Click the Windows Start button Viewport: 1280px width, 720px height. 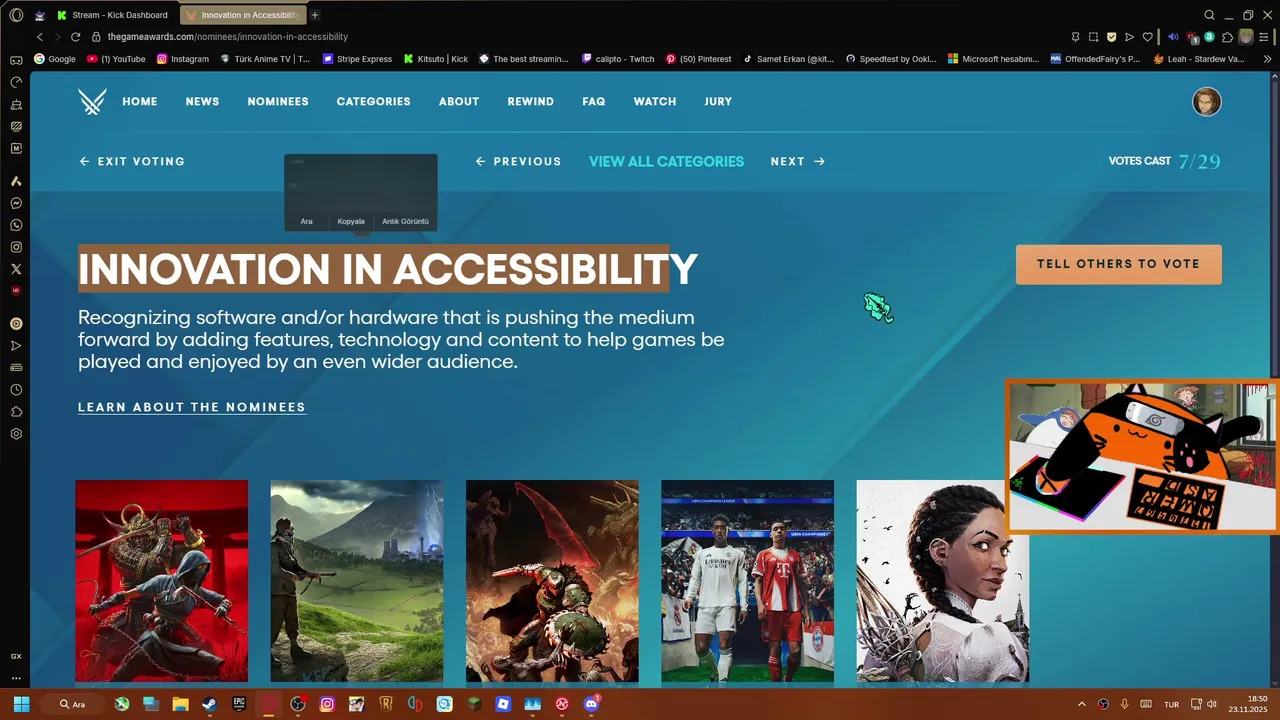pos(21,704)
